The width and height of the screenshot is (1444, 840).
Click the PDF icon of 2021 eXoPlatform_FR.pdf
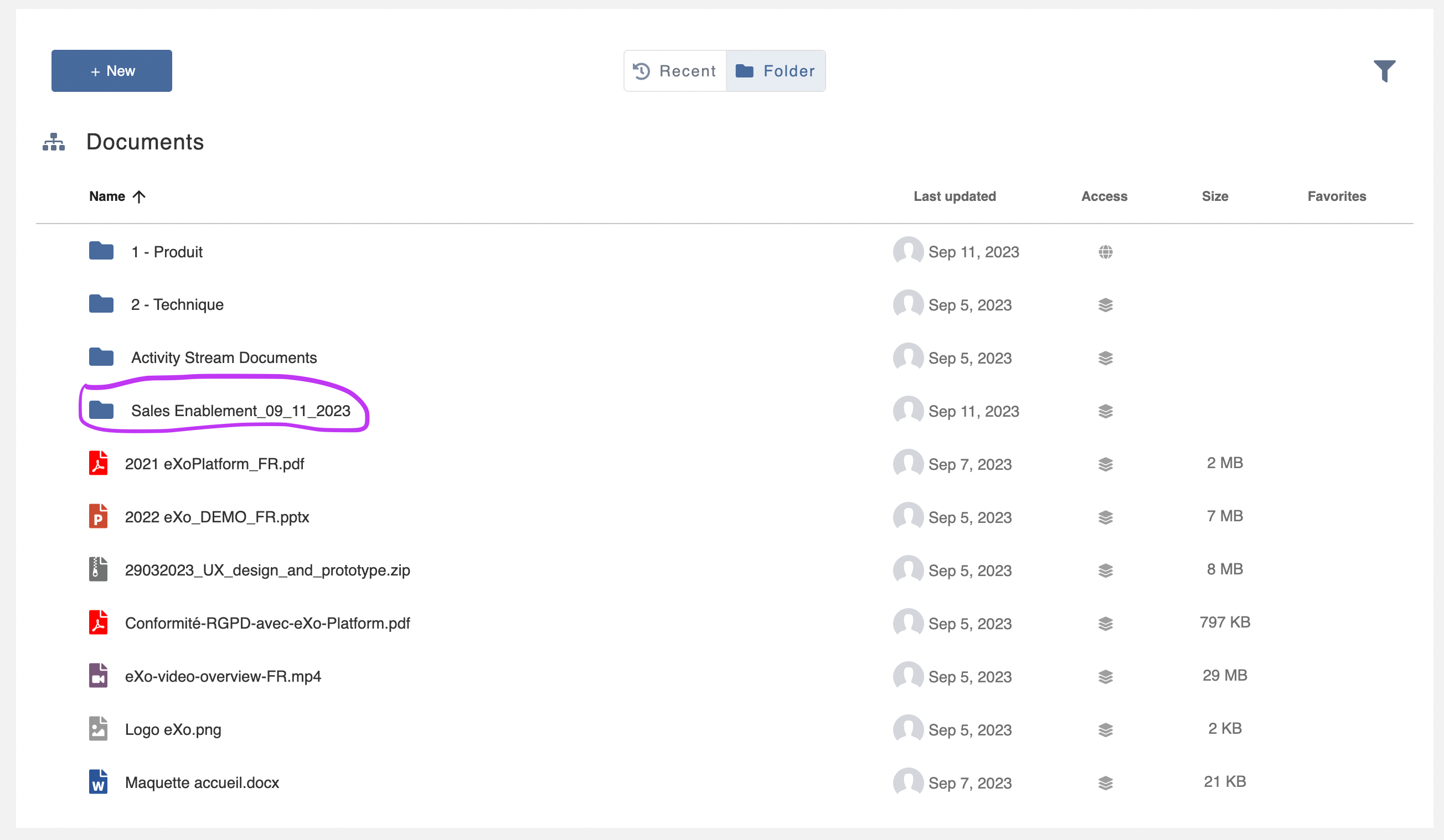pyautogui.click(x=99, y=463)
